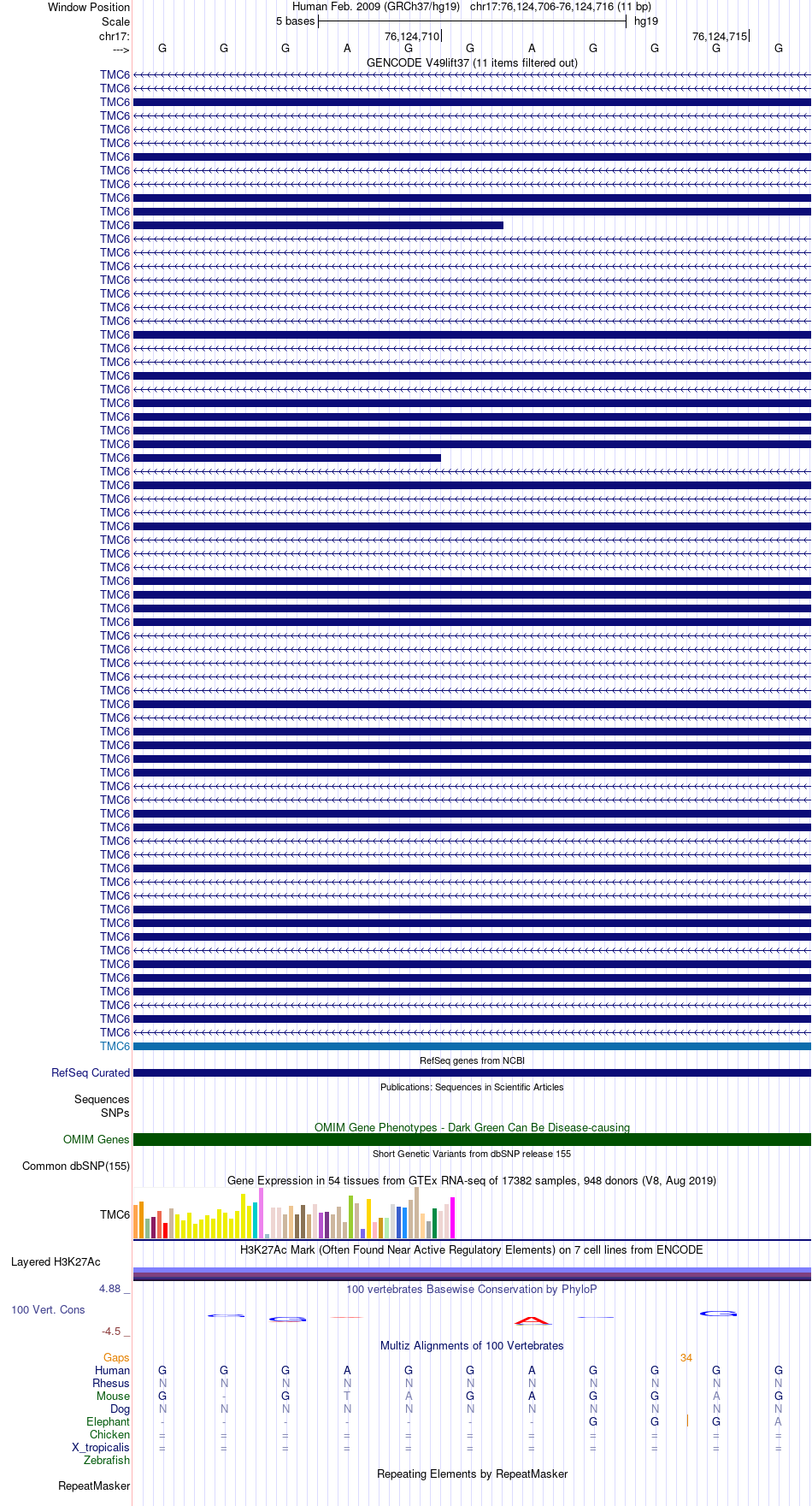
Task: Click the light-blue TMC6 transcript bar
Action: 472,1047
